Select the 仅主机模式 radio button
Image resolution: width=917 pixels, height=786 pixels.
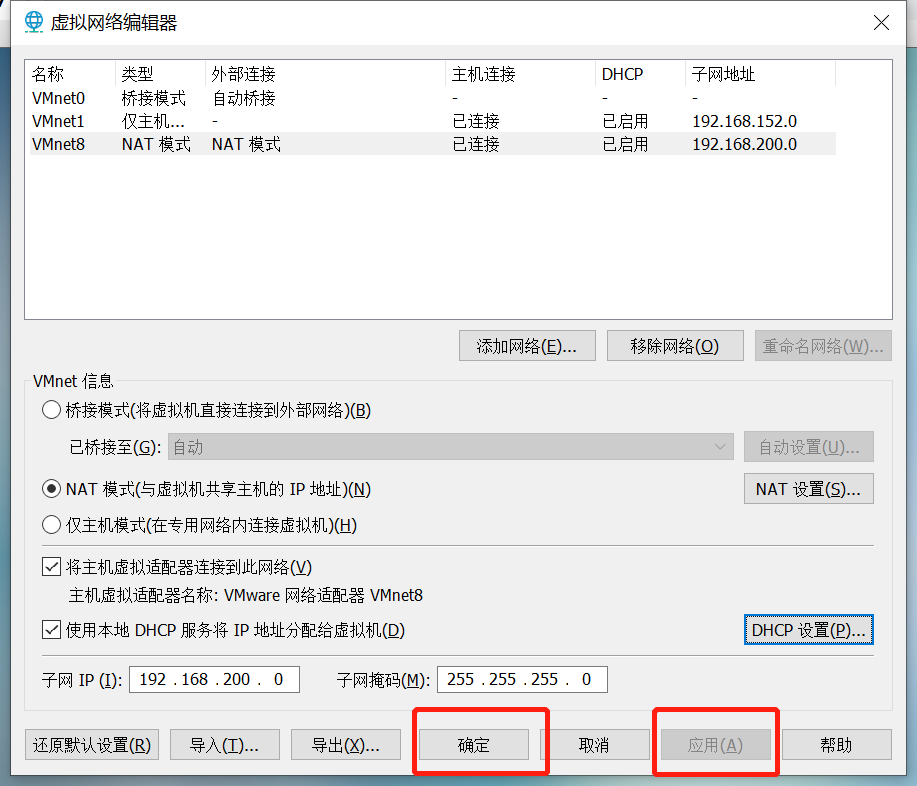tap(51, 525)
